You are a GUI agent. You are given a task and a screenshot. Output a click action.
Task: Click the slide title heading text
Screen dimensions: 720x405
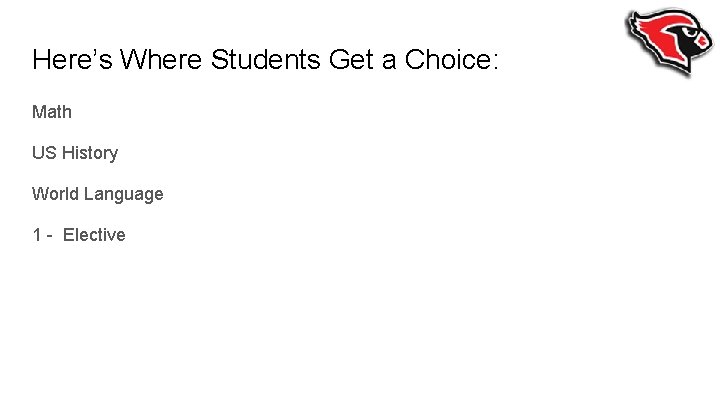[265, 60]
